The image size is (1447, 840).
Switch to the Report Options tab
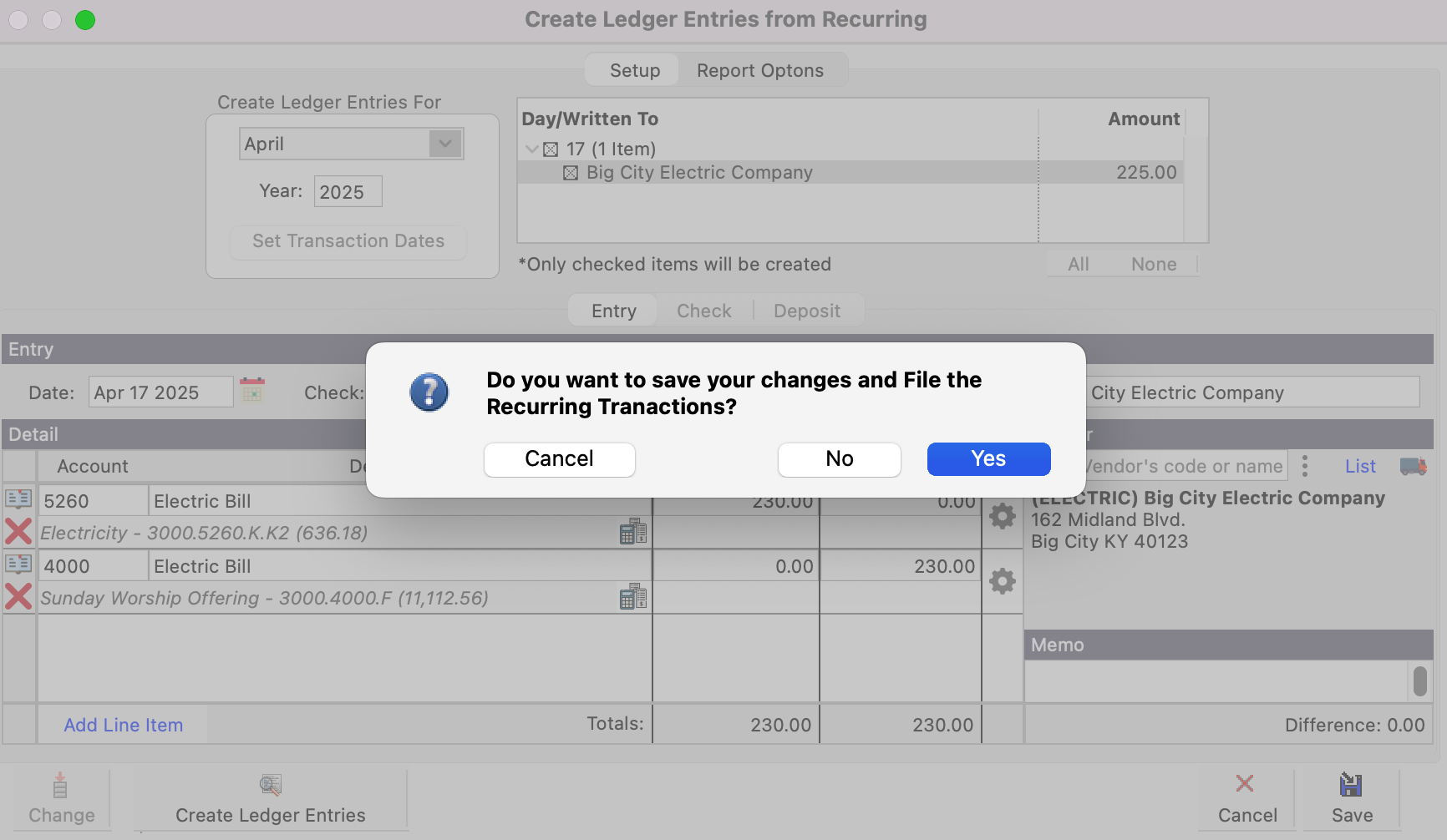coord(759,71)
